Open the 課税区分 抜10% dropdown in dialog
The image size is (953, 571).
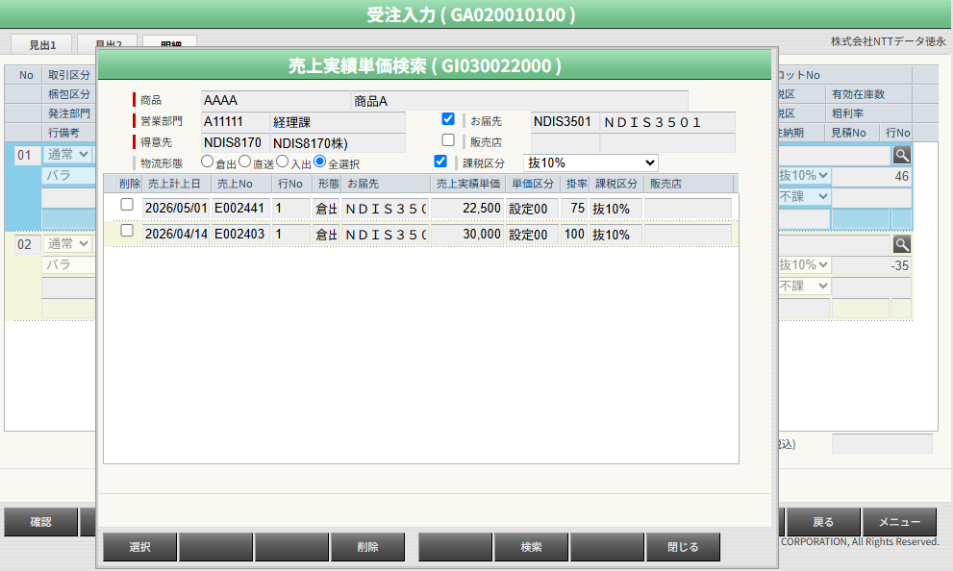(591, 163)
